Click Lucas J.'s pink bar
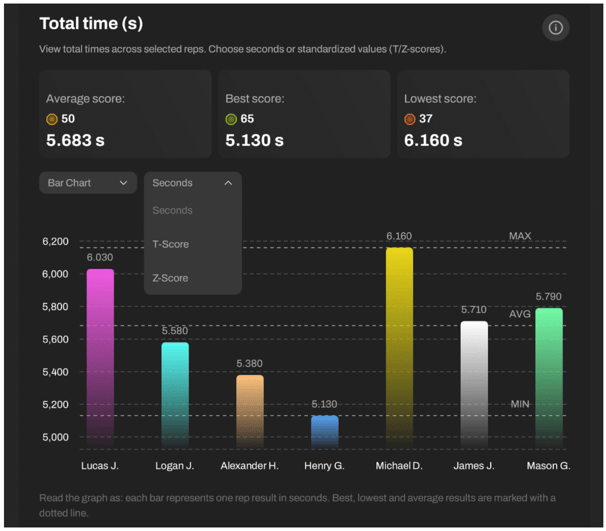This screenshot has width=606, height=531. click(100, 355)
